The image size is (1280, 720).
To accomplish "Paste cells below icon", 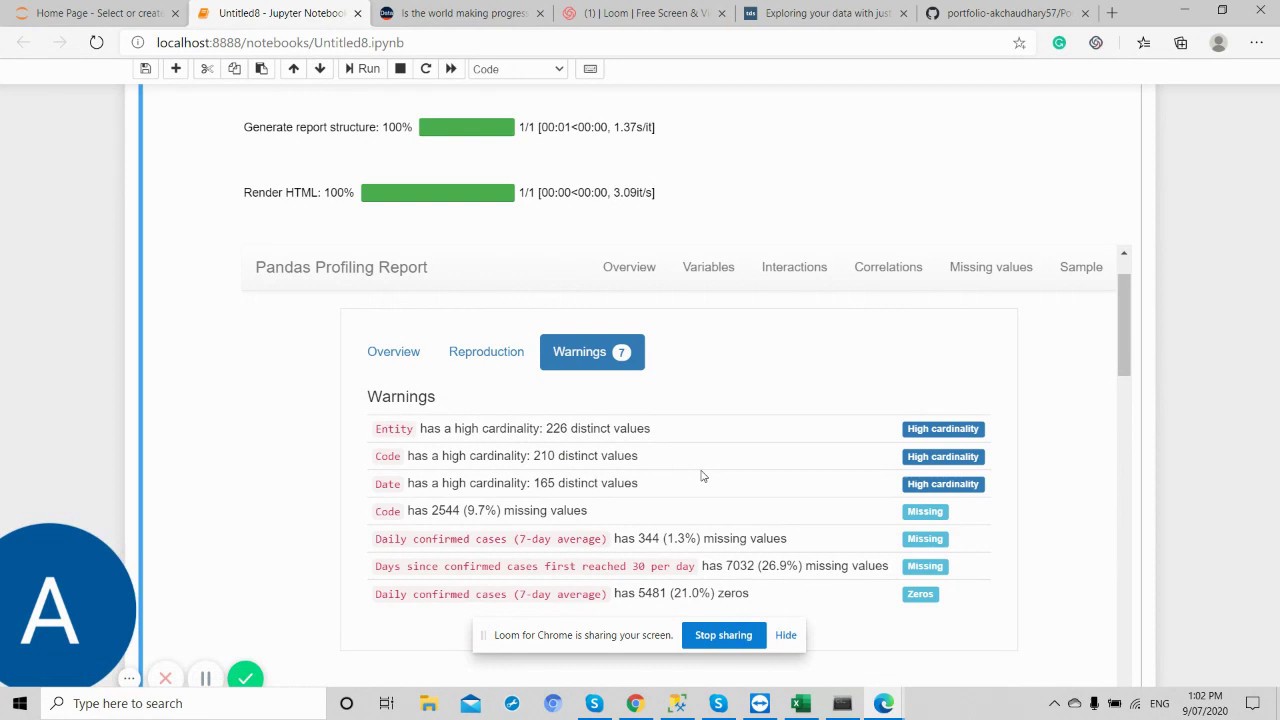I will point(261,69).
